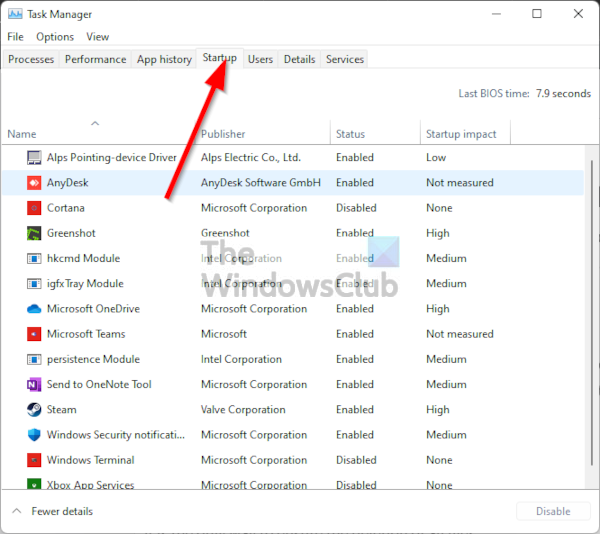Screen dimensions: 600x534
Task: Open the View menu
Action: click(x=98, y=37)
